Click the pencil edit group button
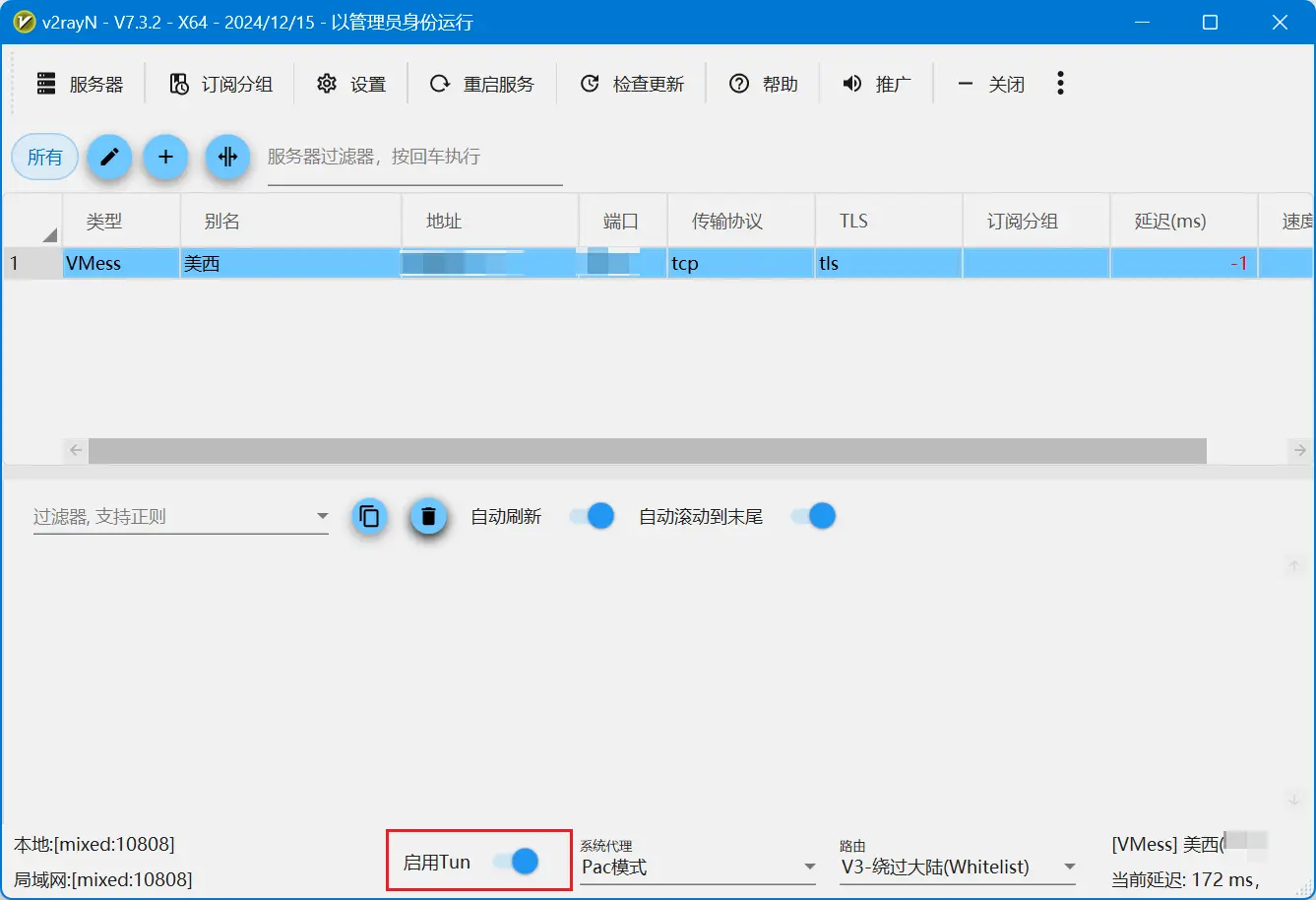The width and height of the screenshot is (1316, 900). click(x=109, y=157)
